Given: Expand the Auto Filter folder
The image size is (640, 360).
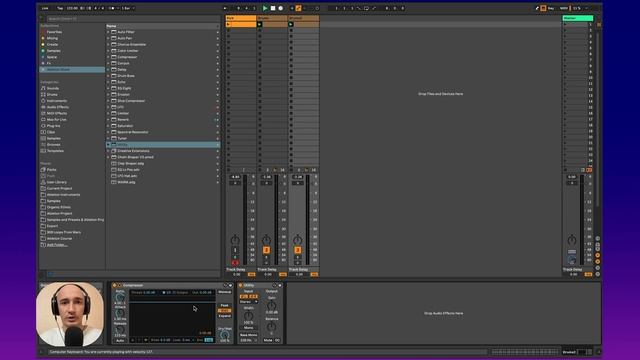Looking at the screenshot, I should pos(109,32).
